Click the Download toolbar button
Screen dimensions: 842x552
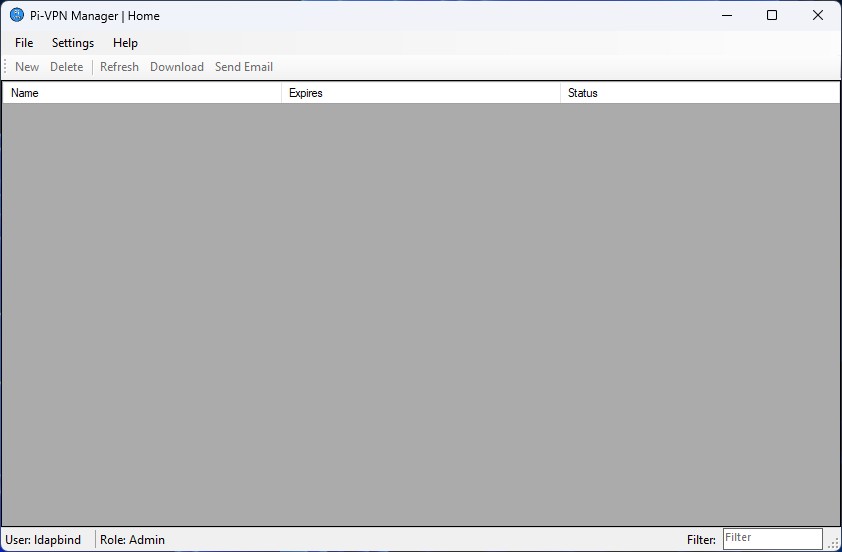pos(177,67)
